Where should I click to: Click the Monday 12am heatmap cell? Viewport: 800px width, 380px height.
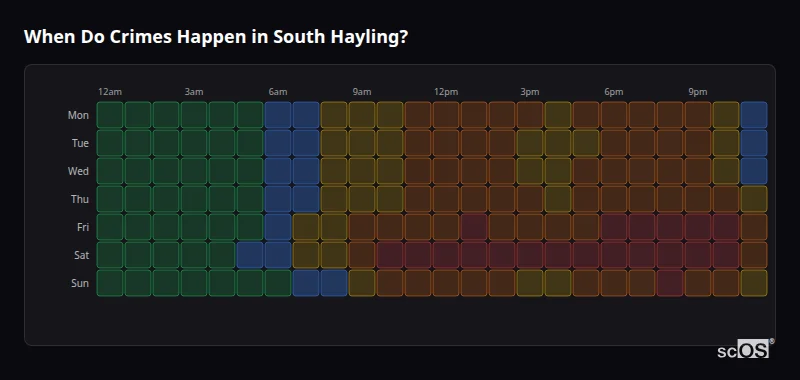point(110,115)
